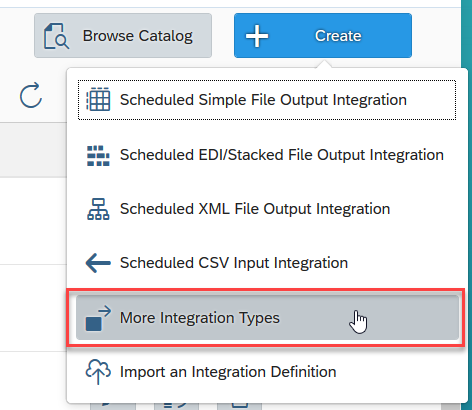Choose Scheduled CSV Input Integration
The height and width of the screenshot is (410, 472).
click(x=234, y=263)
